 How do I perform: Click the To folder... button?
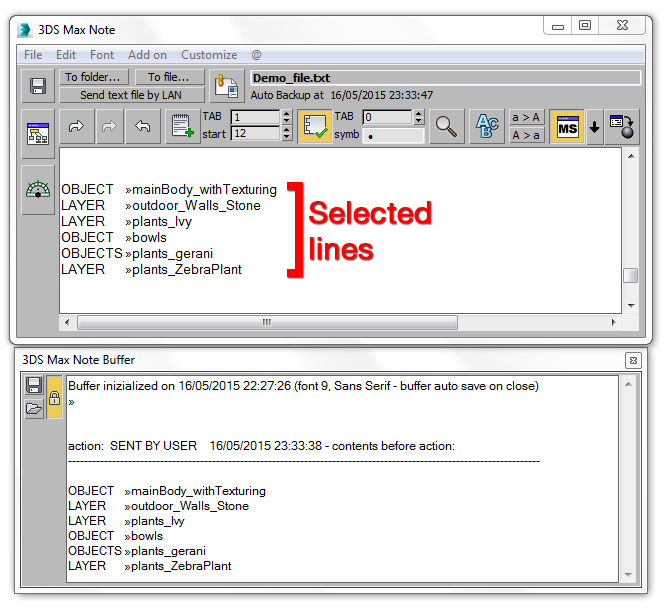click(x=92, y=77)
